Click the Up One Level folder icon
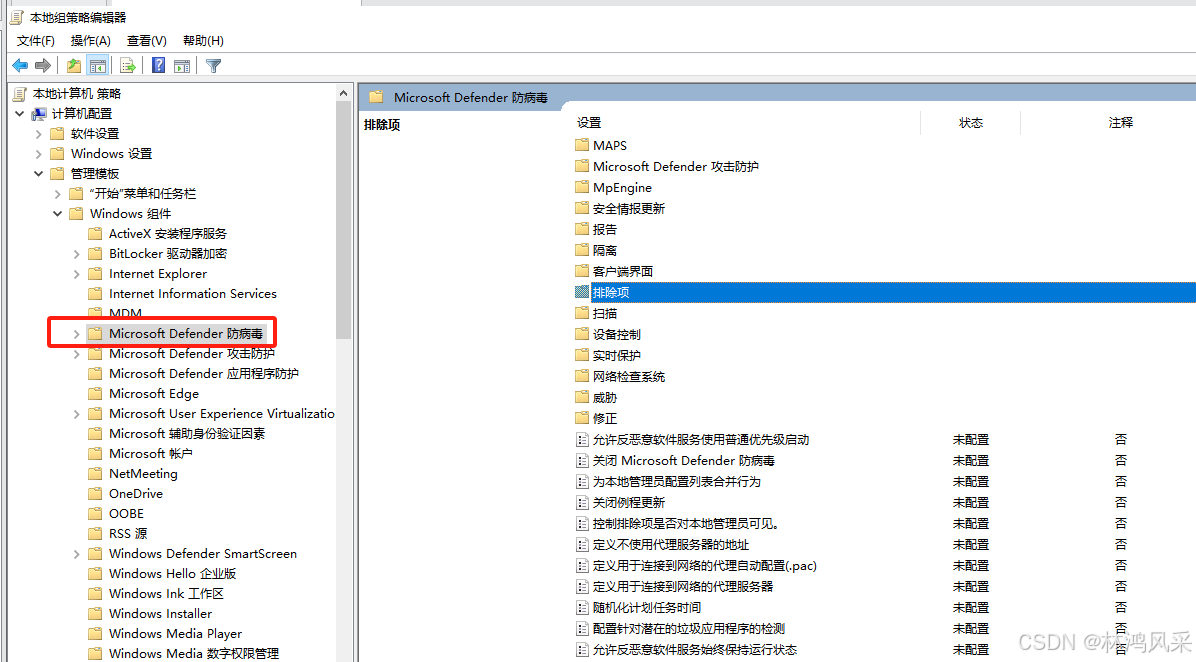Viewport: 1196px width, 662px height. tap(74, 66)
